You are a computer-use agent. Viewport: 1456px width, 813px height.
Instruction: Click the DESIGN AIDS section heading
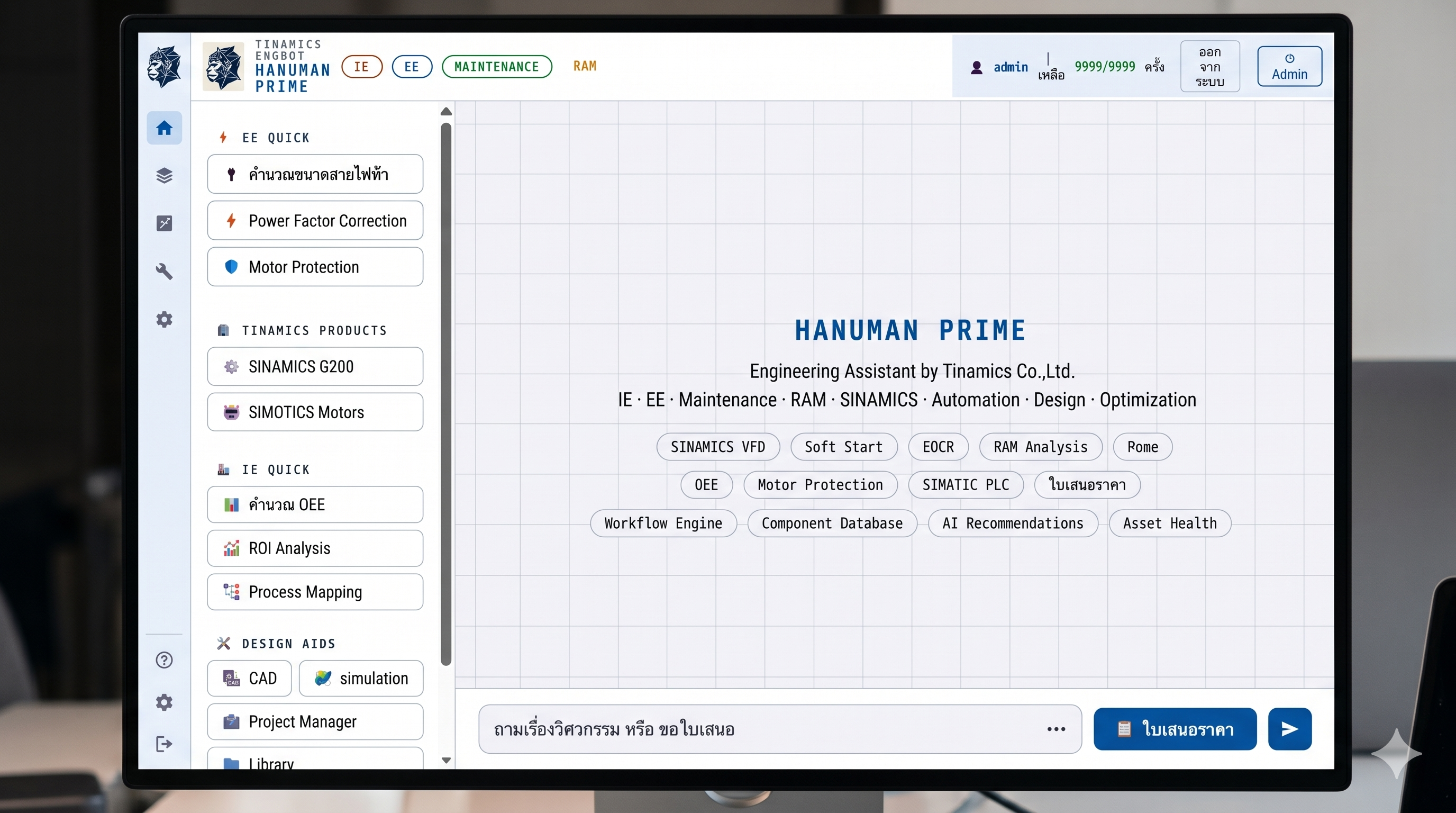click(x=289, y=644)
